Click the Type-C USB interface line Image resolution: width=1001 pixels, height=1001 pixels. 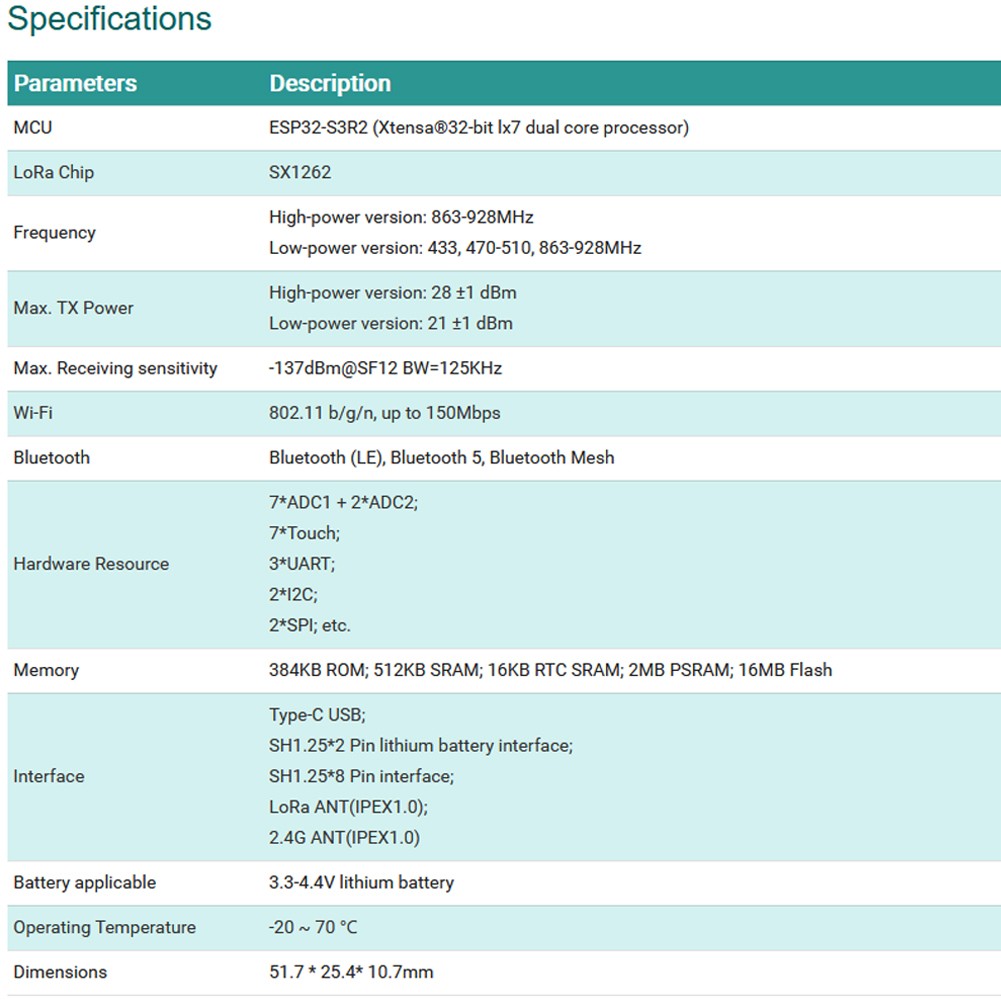tap(317, 715)
